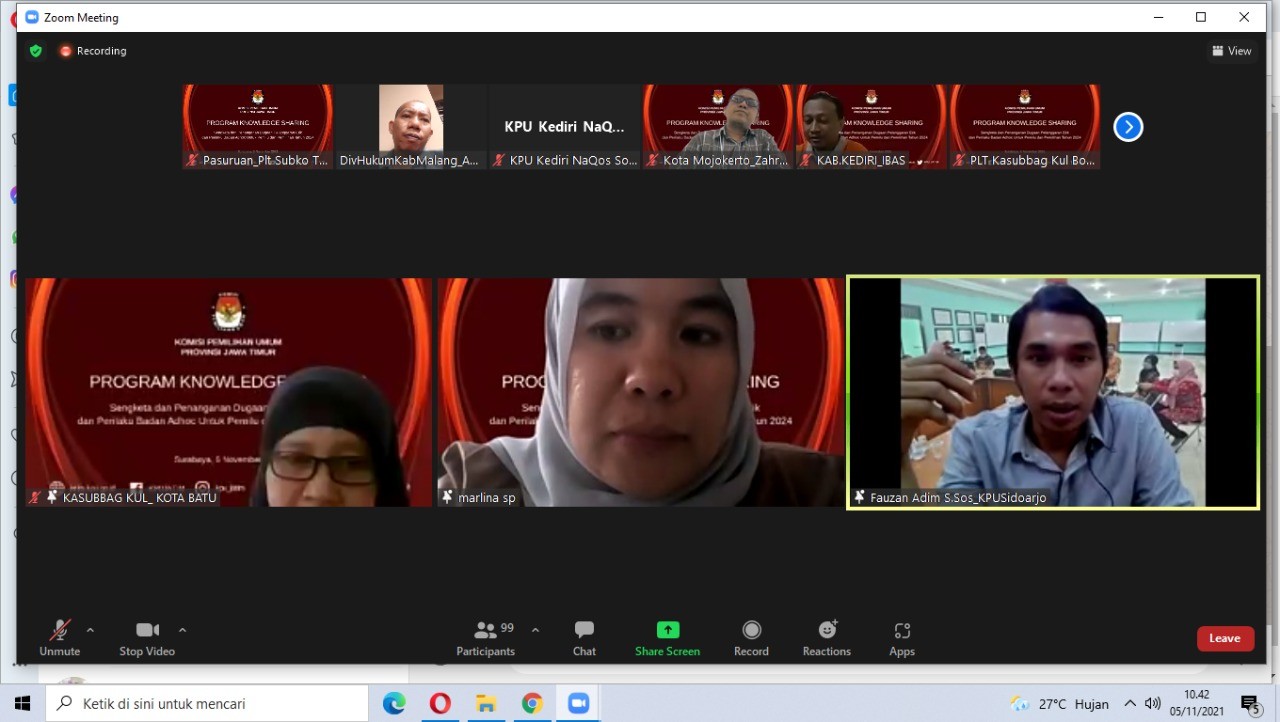The width and height of the screenshot is (1280, 722).
Task: Click the DivHukumKabMalang participant thumbnail
Action: point(410,125)
